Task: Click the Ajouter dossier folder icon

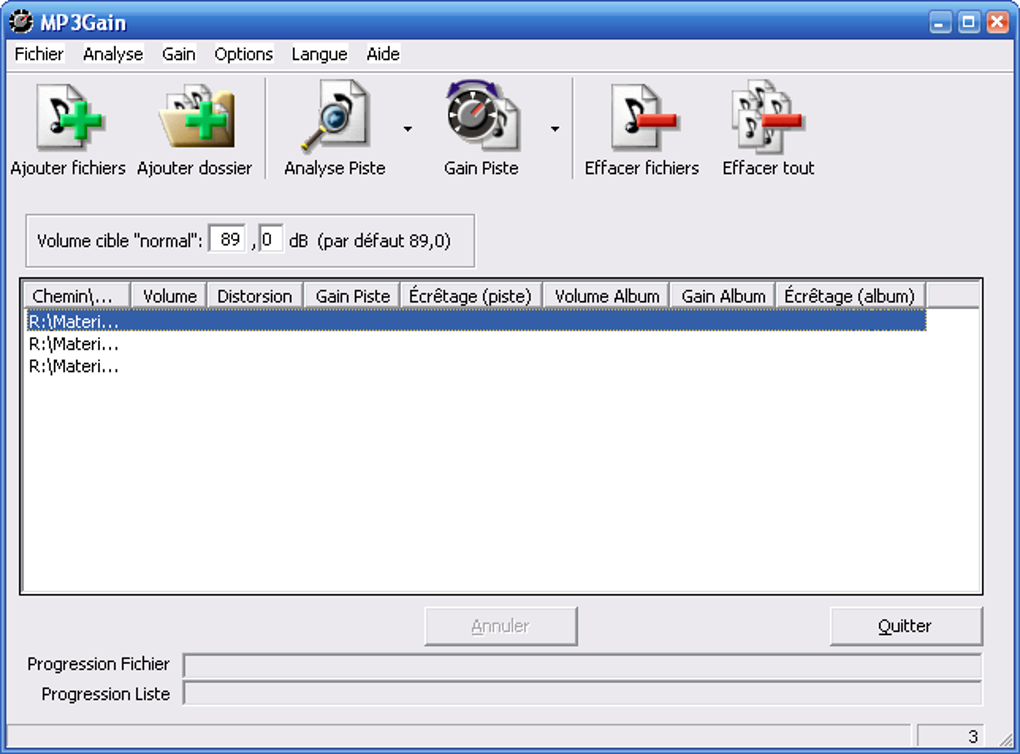Action: coord(196,116)
